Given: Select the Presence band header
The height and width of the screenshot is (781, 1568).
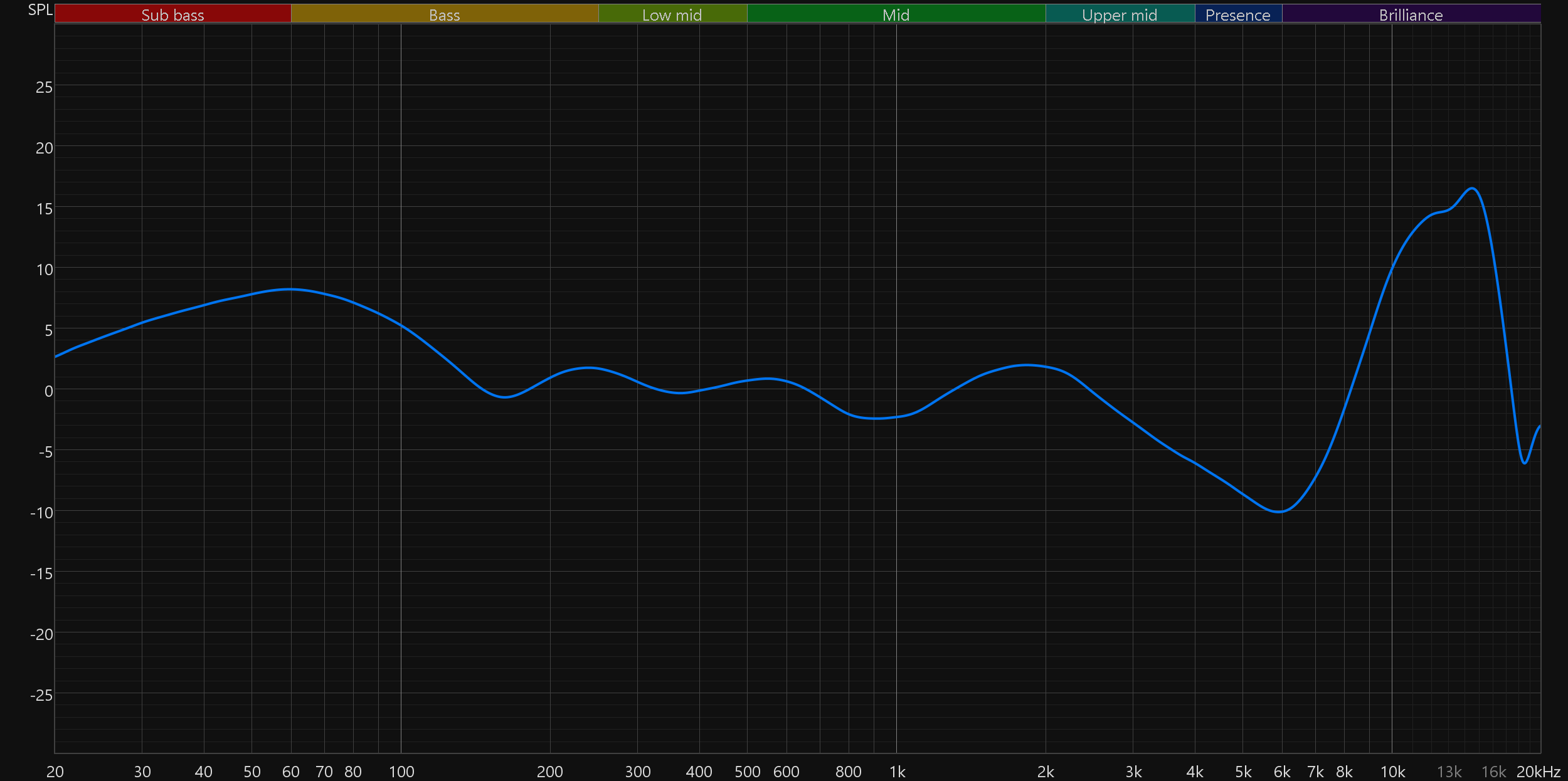Looking at the screenshot, I should click(1237, 14).
